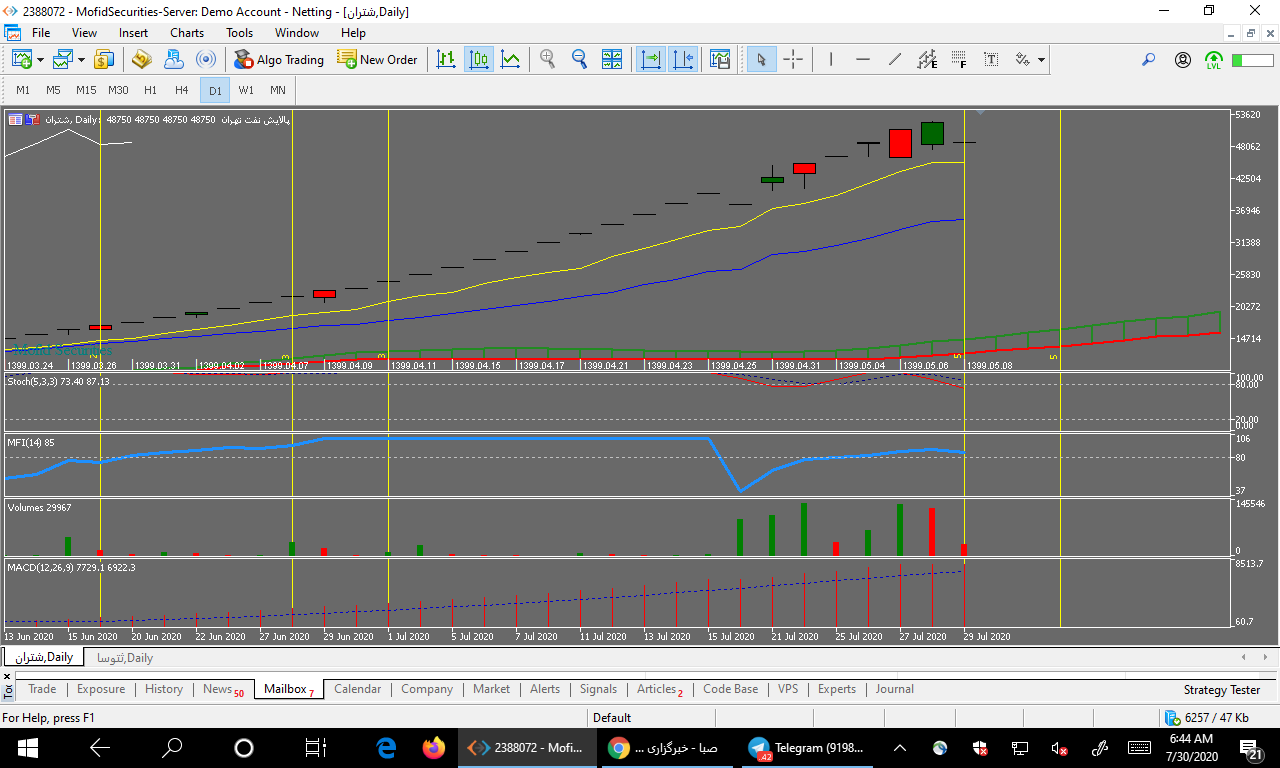
Task: Select the crosshair tool
Action: pos(793,59)
